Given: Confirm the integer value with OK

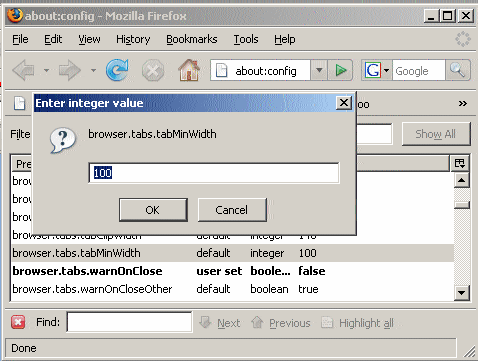Looking at the screenshot, I should coord(153,210).
